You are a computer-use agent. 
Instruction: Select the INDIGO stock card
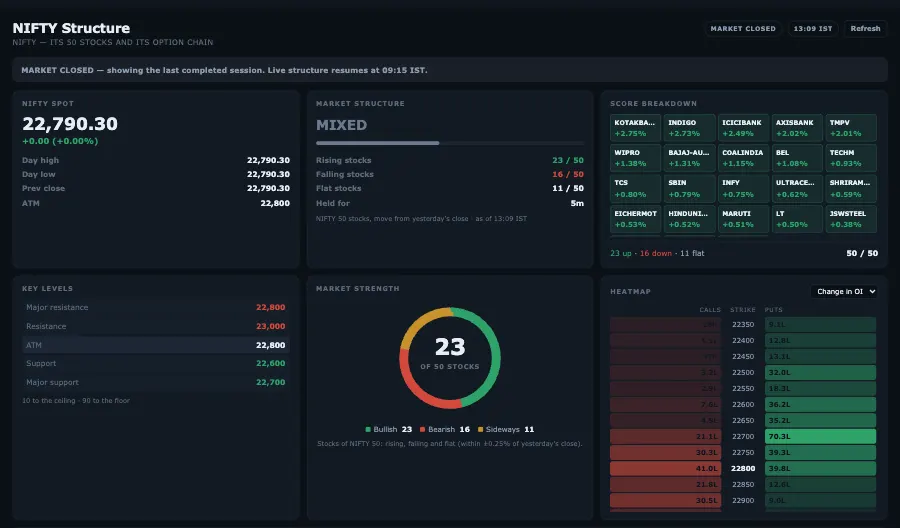[689, 128]
